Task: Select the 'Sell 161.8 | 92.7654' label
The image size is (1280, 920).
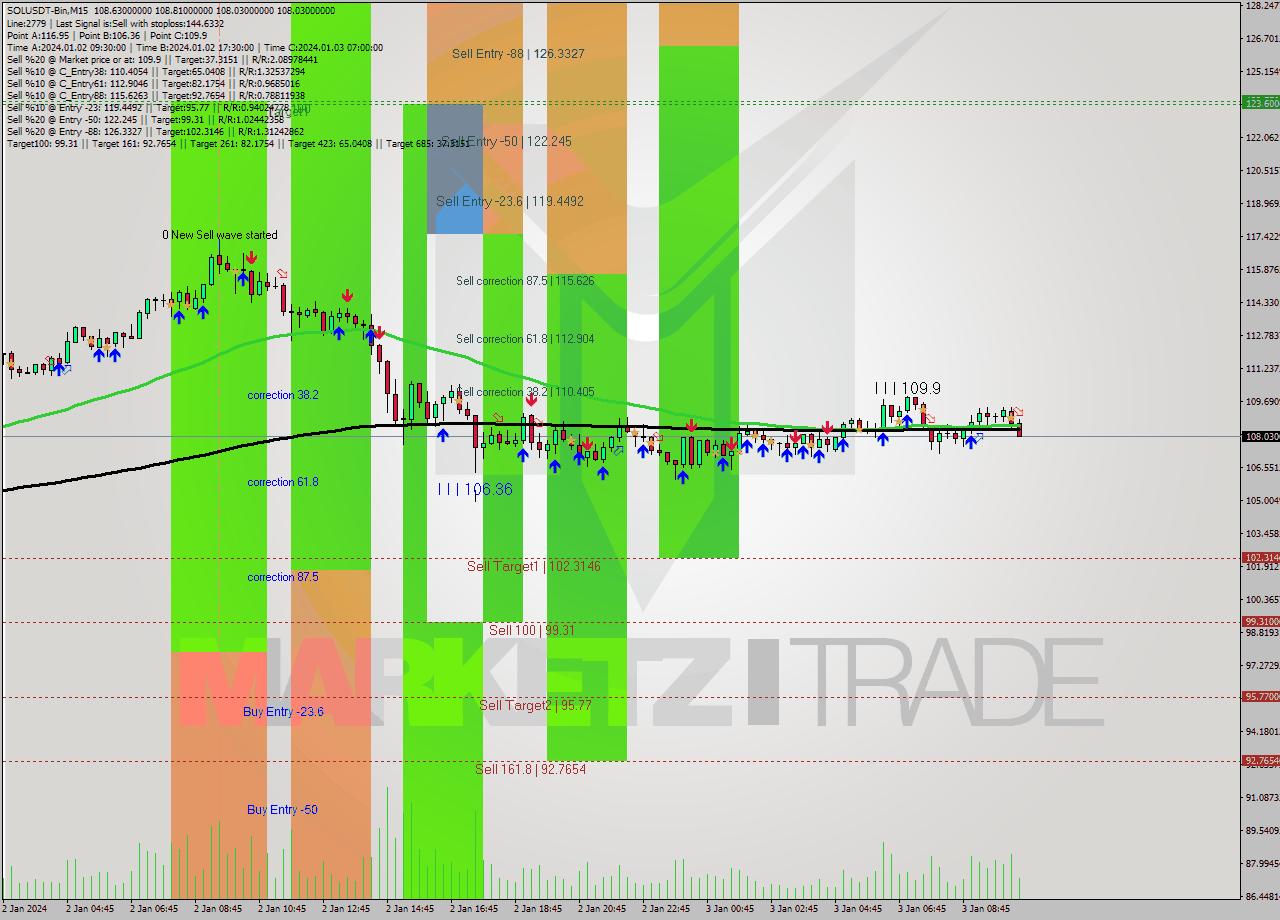Action: 530,769
